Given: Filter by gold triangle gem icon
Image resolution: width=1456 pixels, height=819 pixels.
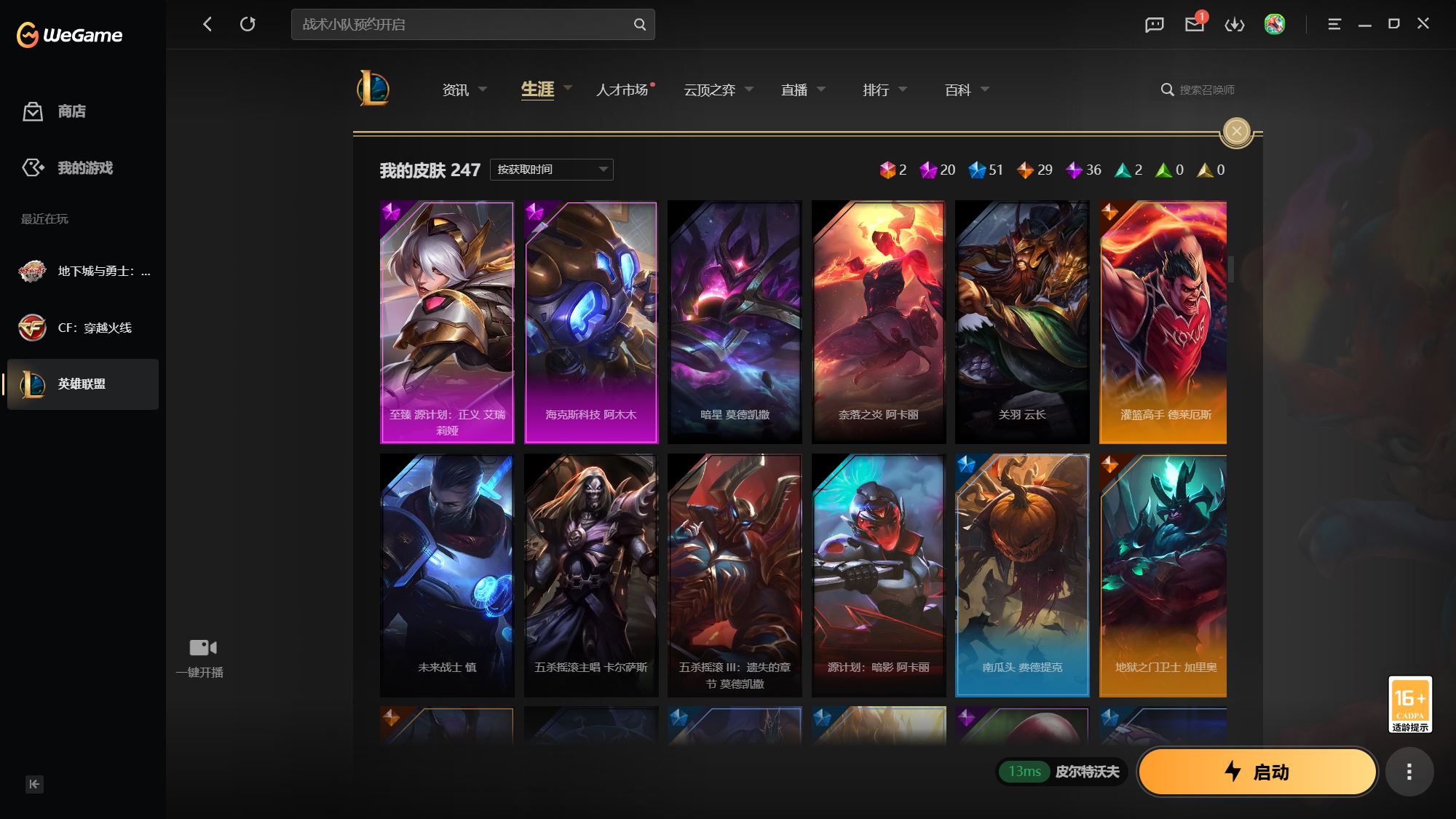Looking at the screenshot, I should pyautogui.click(x=1205, y=170).
